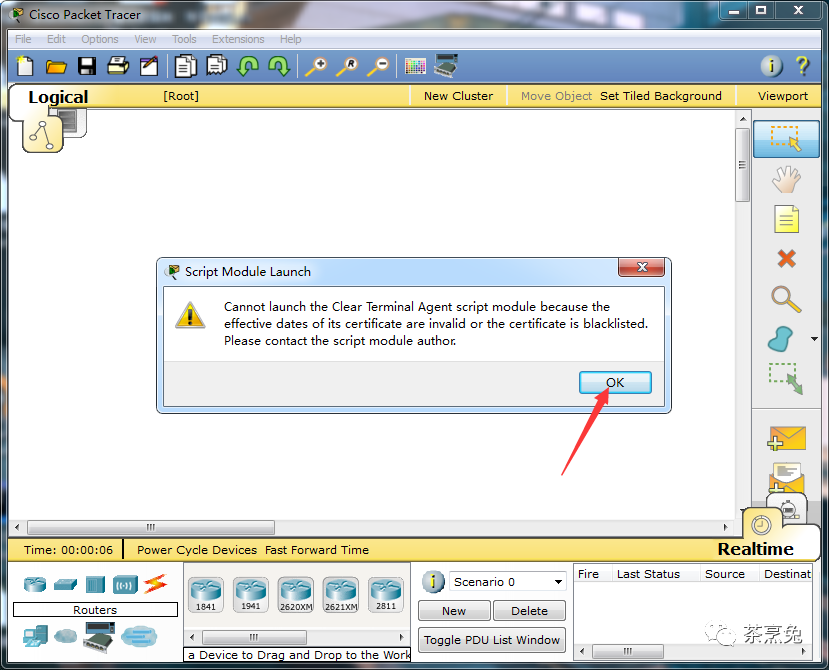Click the New scenario button
The height and width of the screenshot is (670, 829).
454,611
